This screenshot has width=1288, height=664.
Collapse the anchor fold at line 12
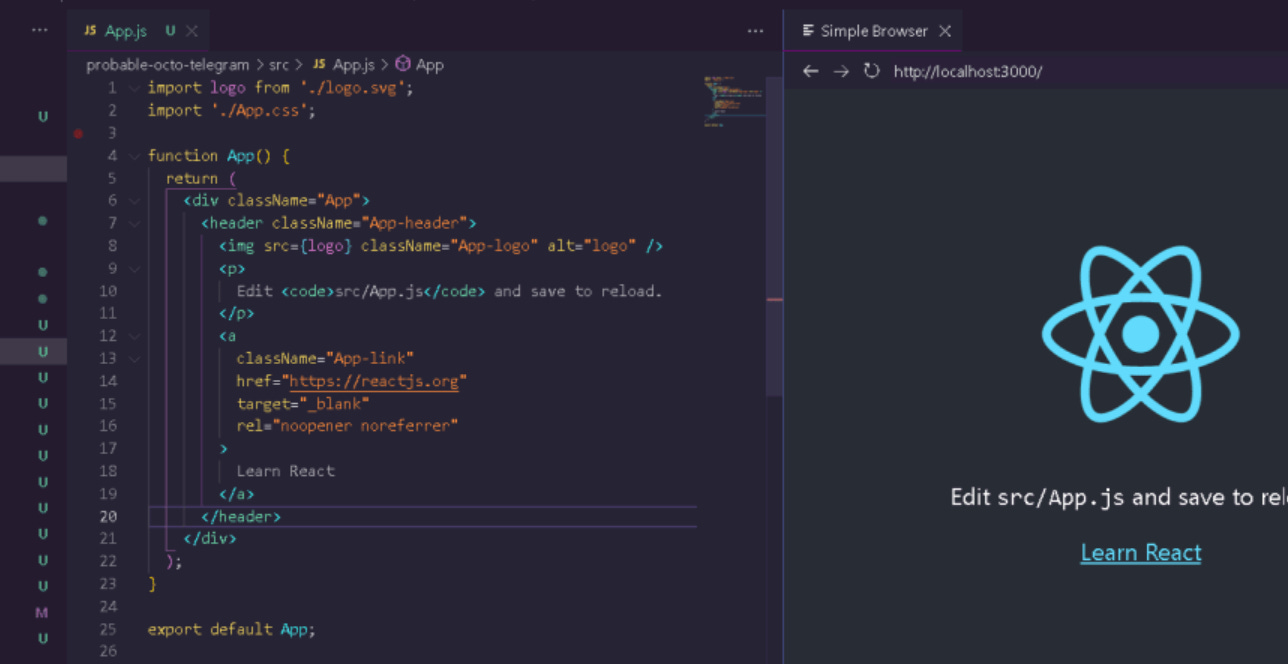point(135,336)
